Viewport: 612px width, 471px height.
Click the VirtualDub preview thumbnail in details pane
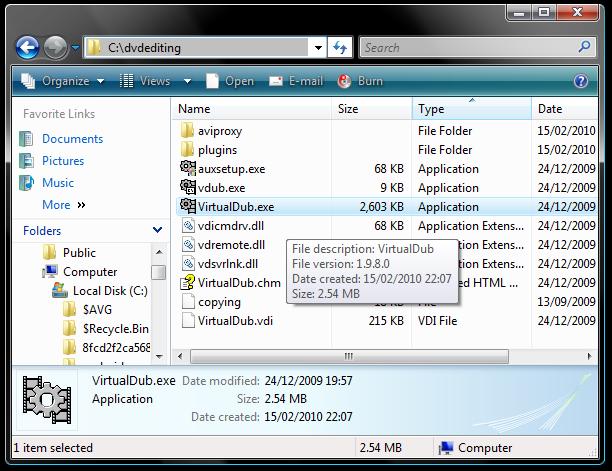tap(47, 400)
